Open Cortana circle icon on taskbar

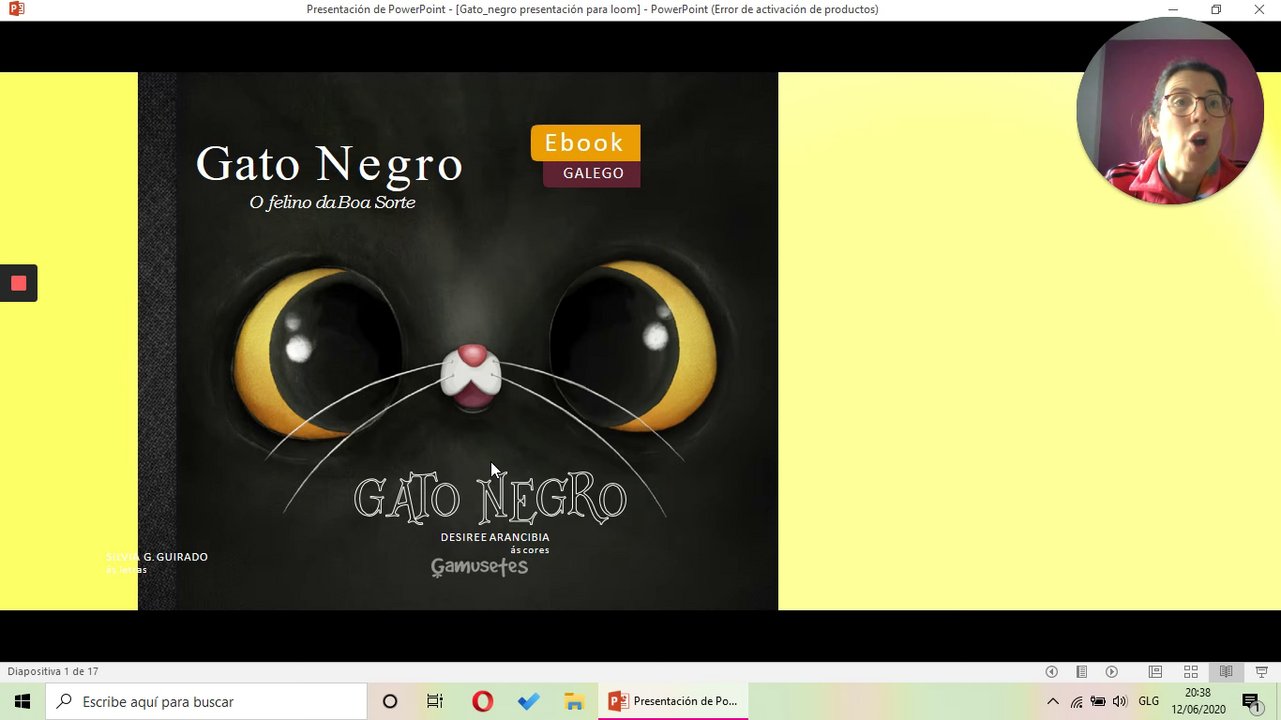[x=390, y=702]
